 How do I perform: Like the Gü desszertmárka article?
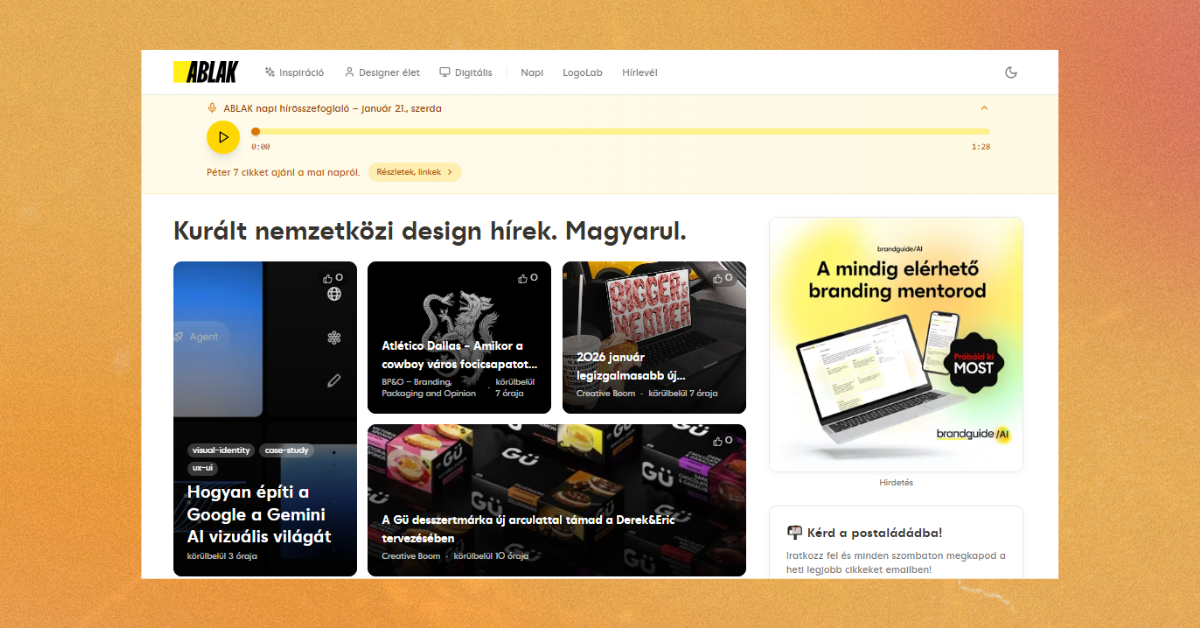(722, 440)
